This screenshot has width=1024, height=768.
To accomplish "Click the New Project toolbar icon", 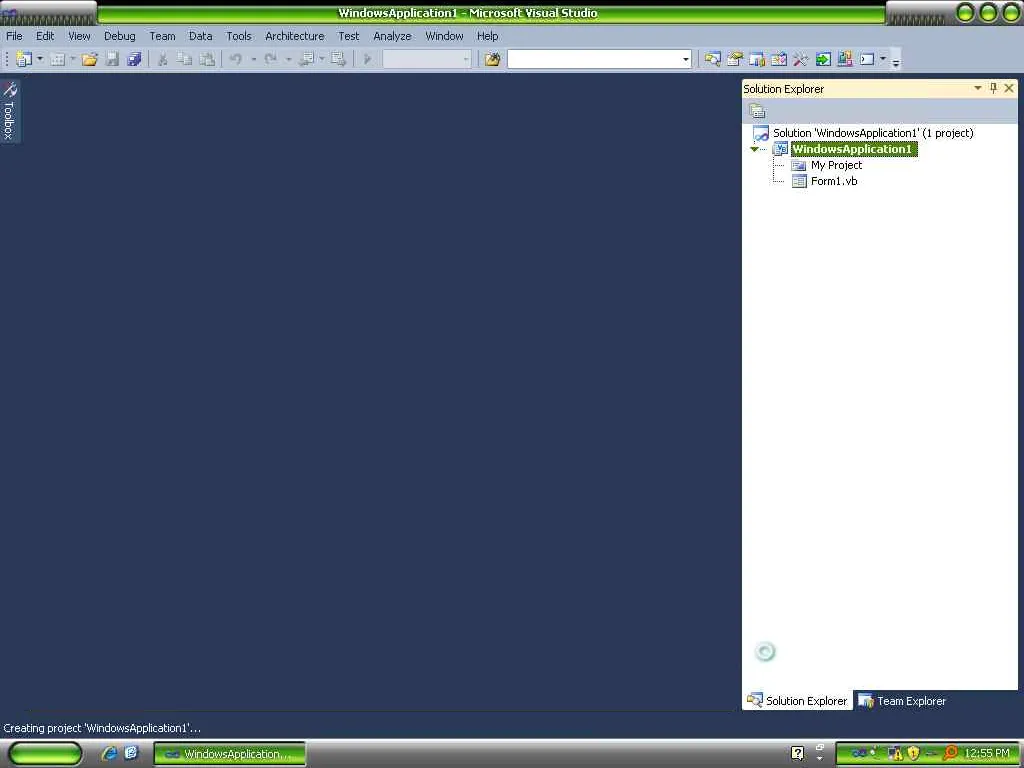I will 24,59.
